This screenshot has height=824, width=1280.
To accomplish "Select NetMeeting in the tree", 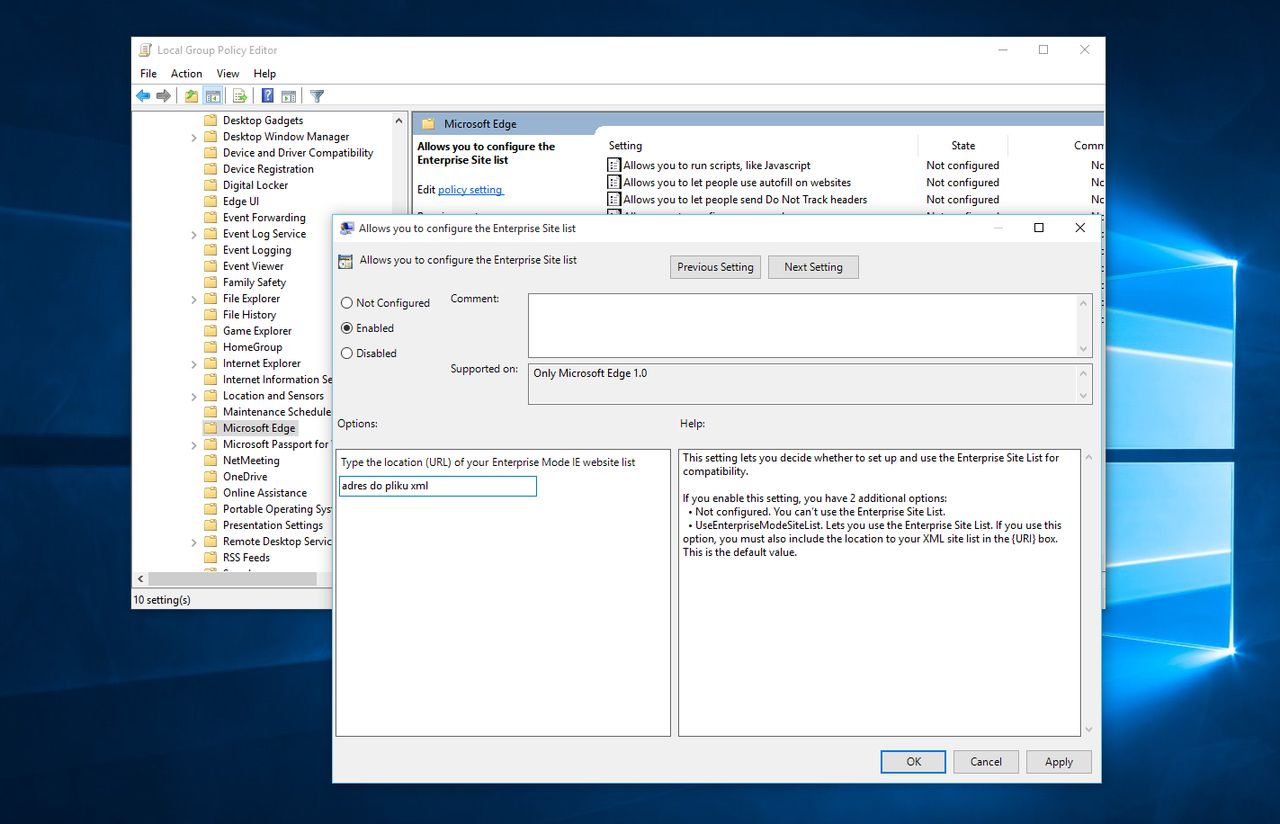I will coord(251,461).
